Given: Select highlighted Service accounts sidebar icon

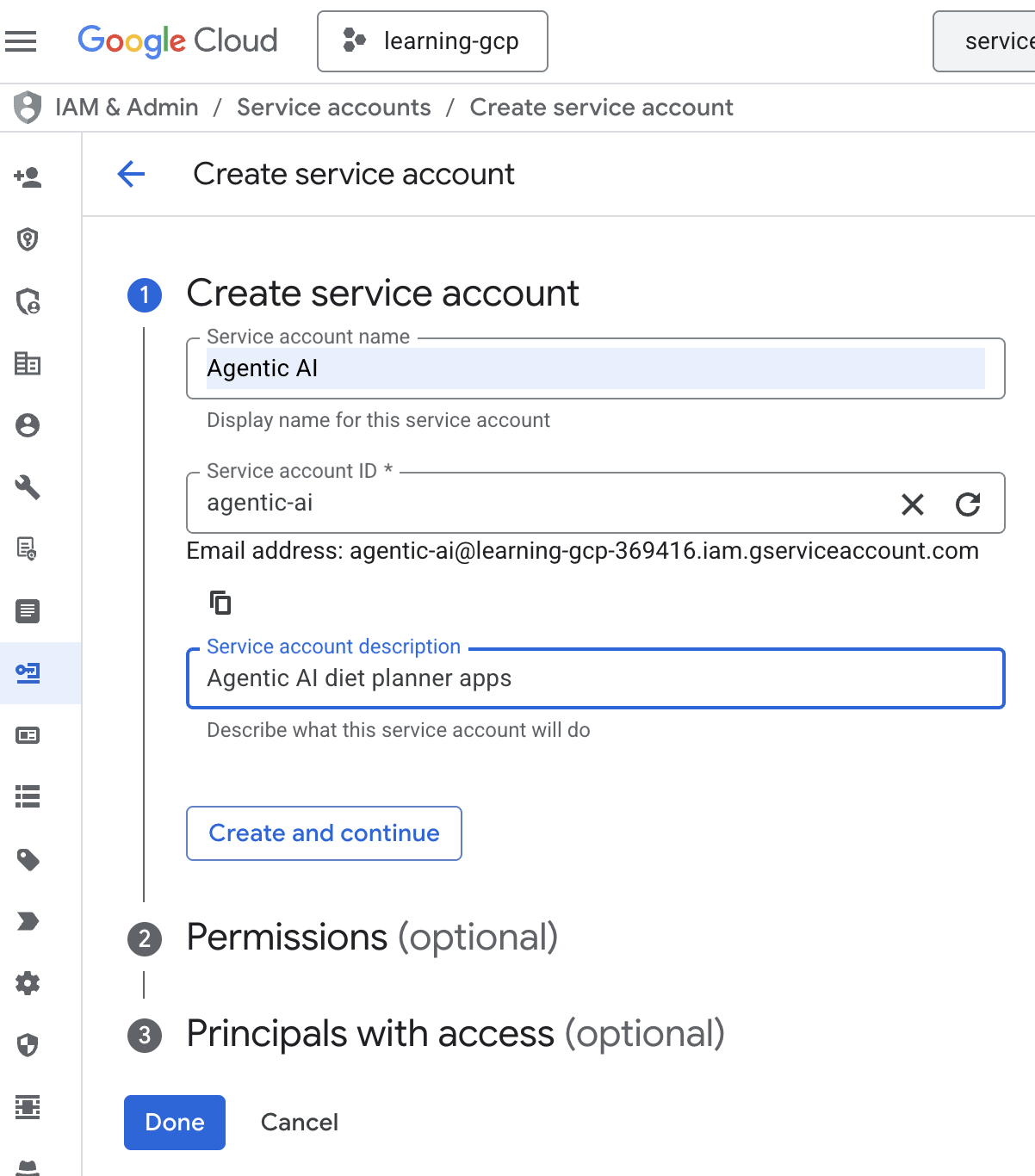Looking at the screenshot, I should point(28,673).
